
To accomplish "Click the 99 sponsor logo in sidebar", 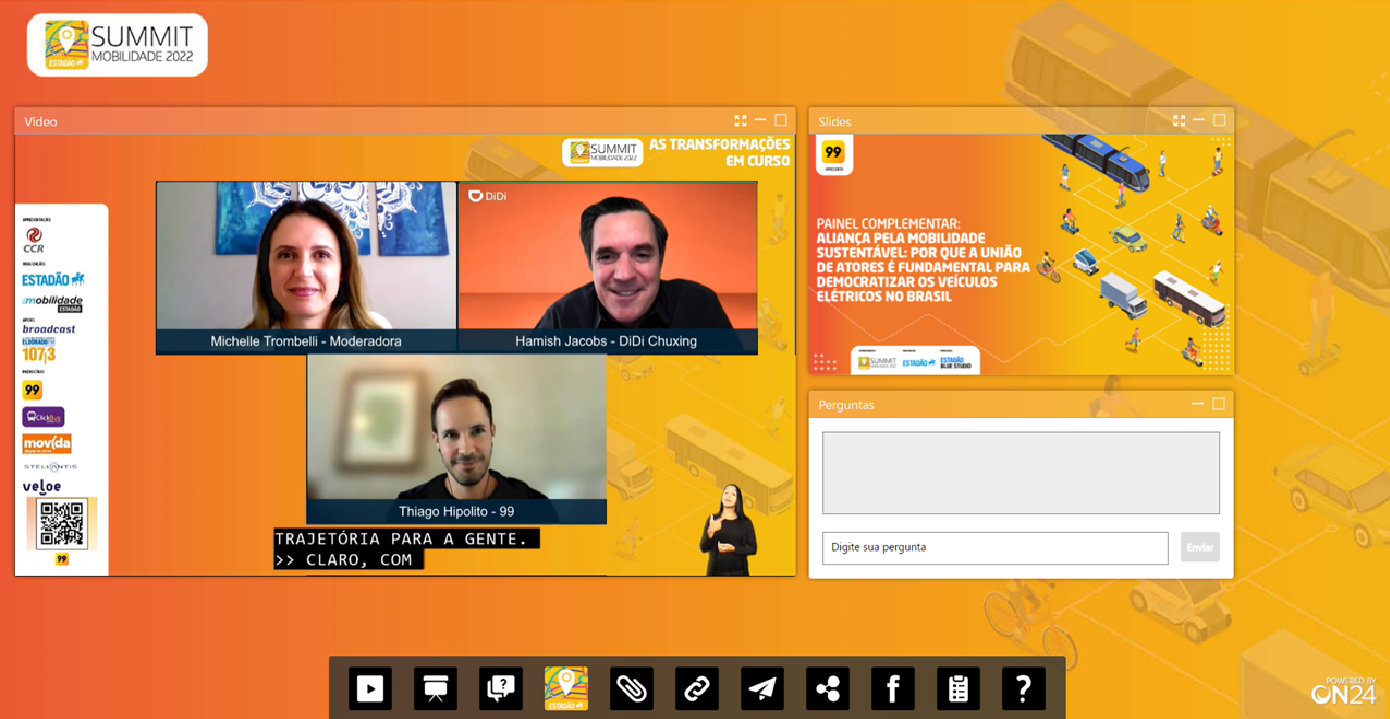I will click(x=32, y=390).
